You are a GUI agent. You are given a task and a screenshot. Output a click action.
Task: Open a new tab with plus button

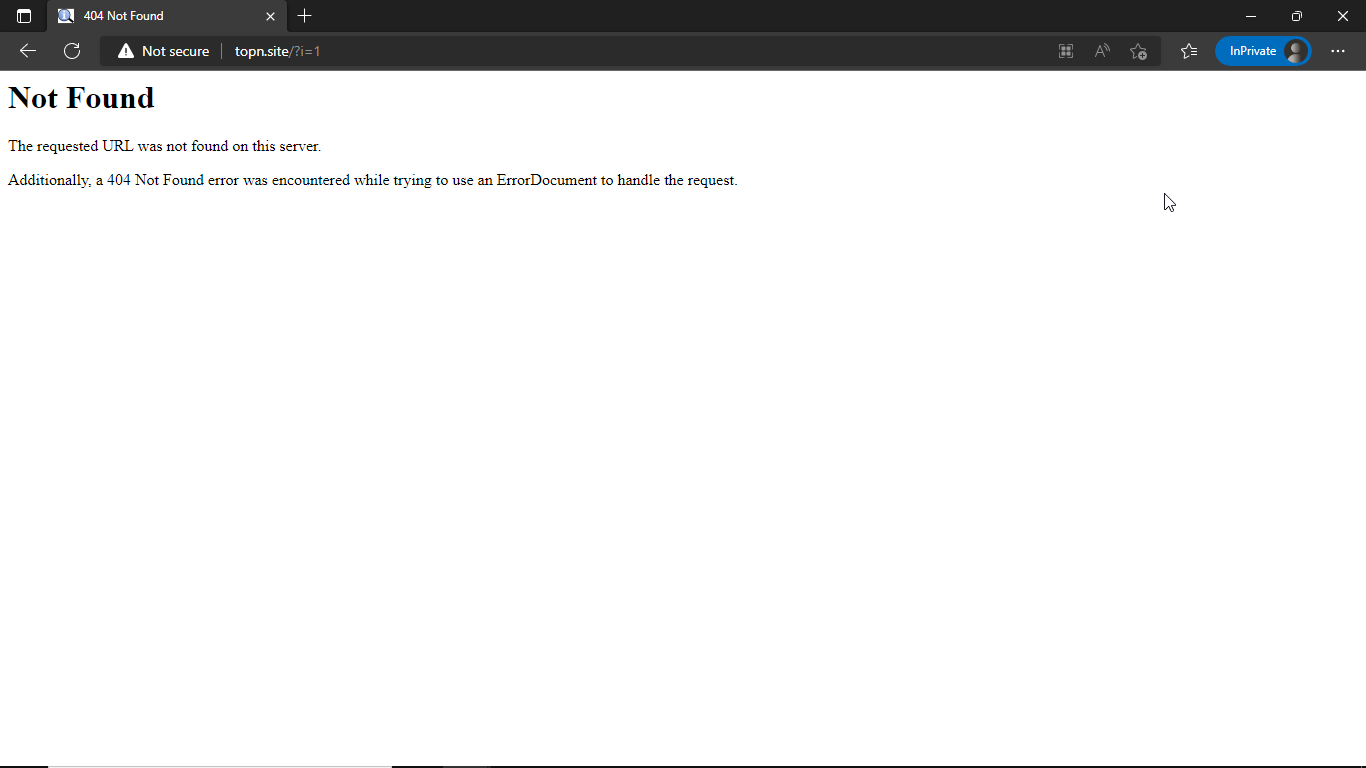point(305,16)
